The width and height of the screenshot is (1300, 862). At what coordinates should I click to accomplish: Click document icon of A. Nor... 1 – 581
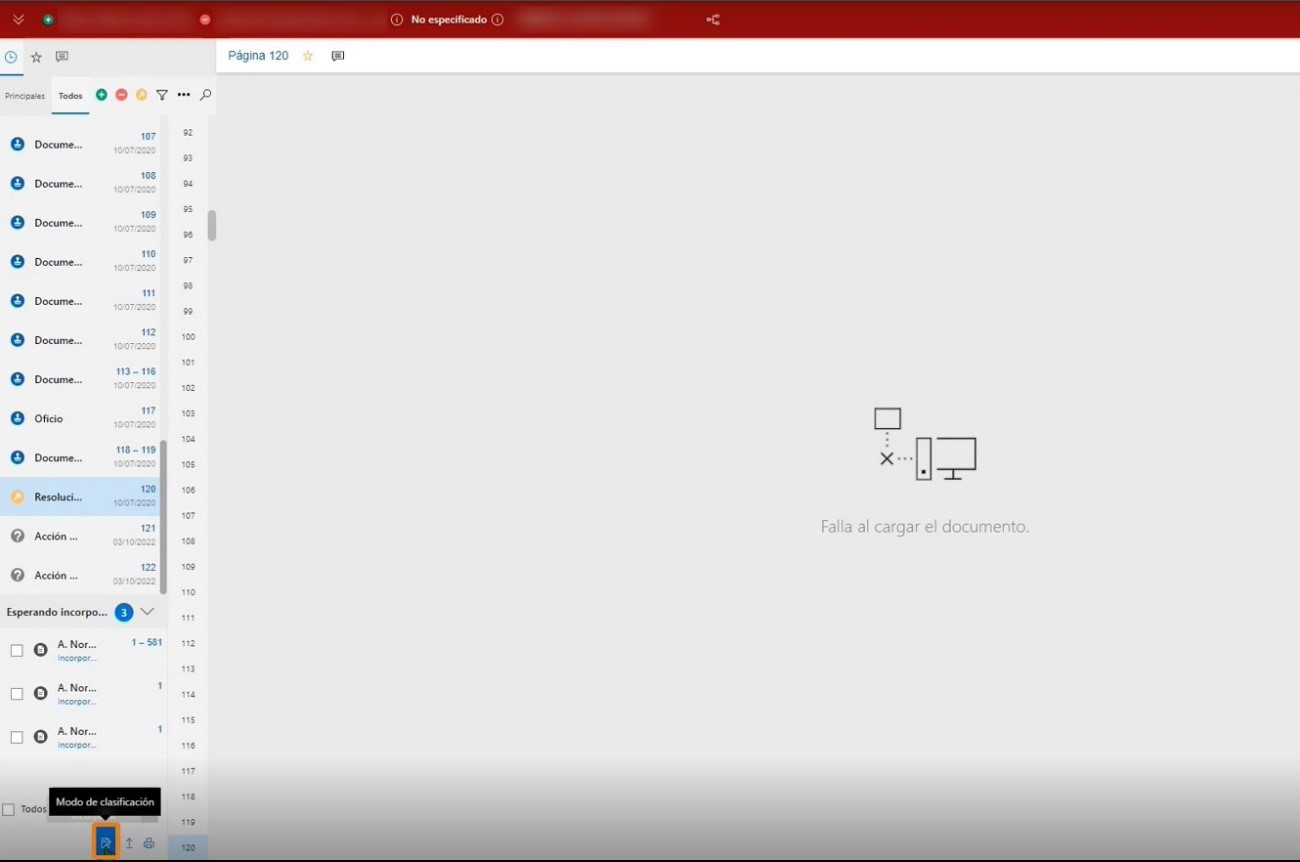click(x=41, y=650)
